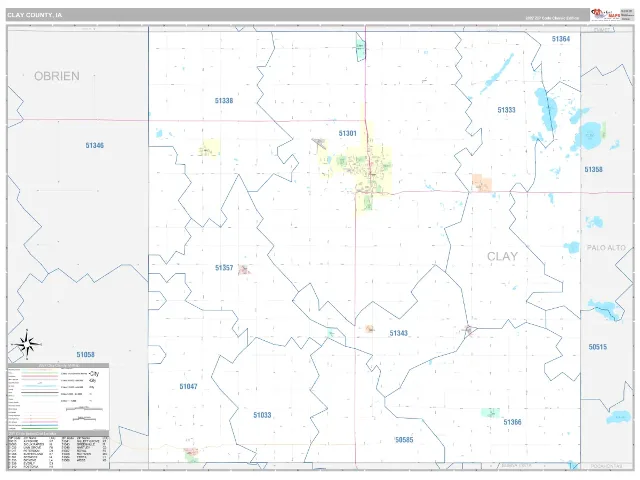Click ZIP code label 51301
This screenshot has height=480, width=640.
347,133
